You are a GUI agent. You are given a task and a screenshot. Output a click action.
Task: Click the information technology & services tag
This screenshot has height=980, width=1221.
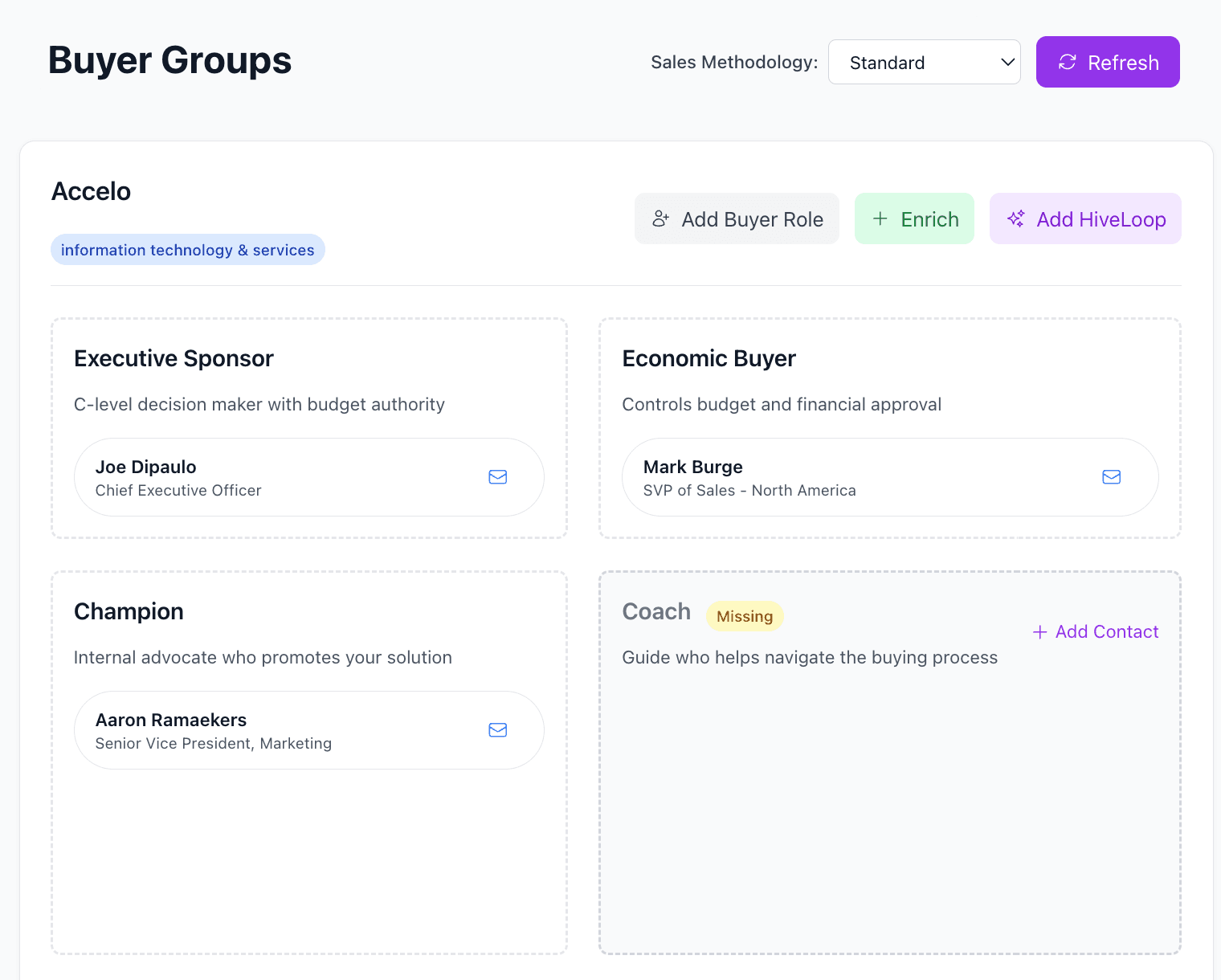[x=187, y=249]
